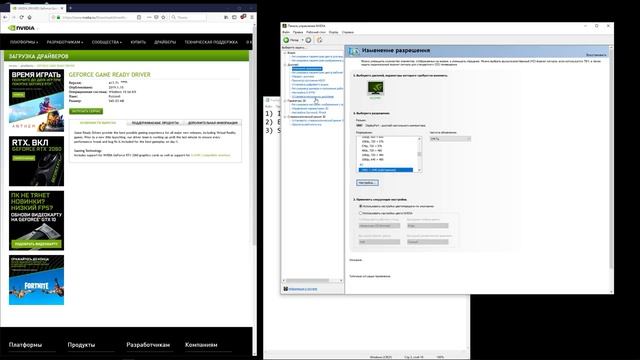This screenshot has height=360, width=640.
Task: Open the system information link at bottom left
Action: click(x=302, y=289)
